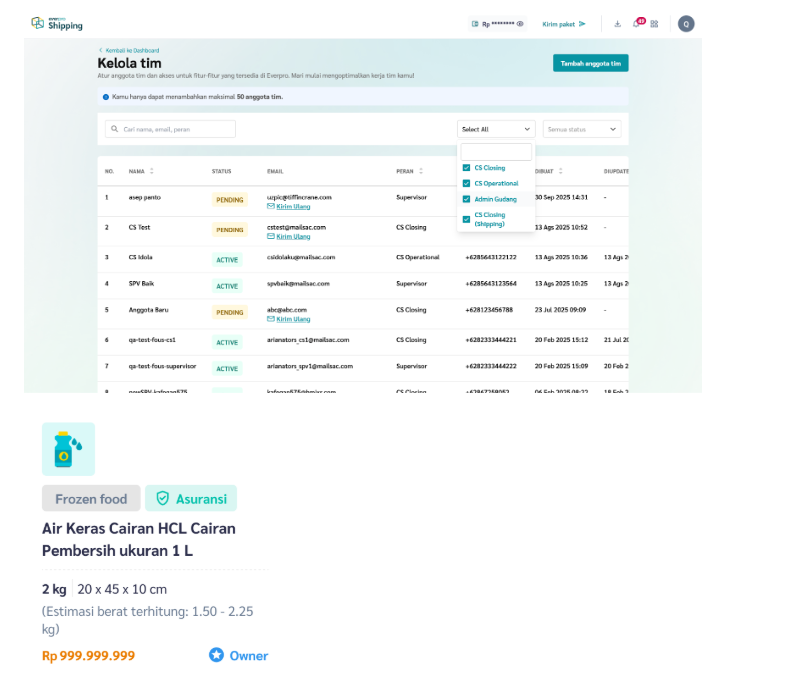810x691 pixels.
Task: Click Tambah anggota tim button
Action: point(590,63)
